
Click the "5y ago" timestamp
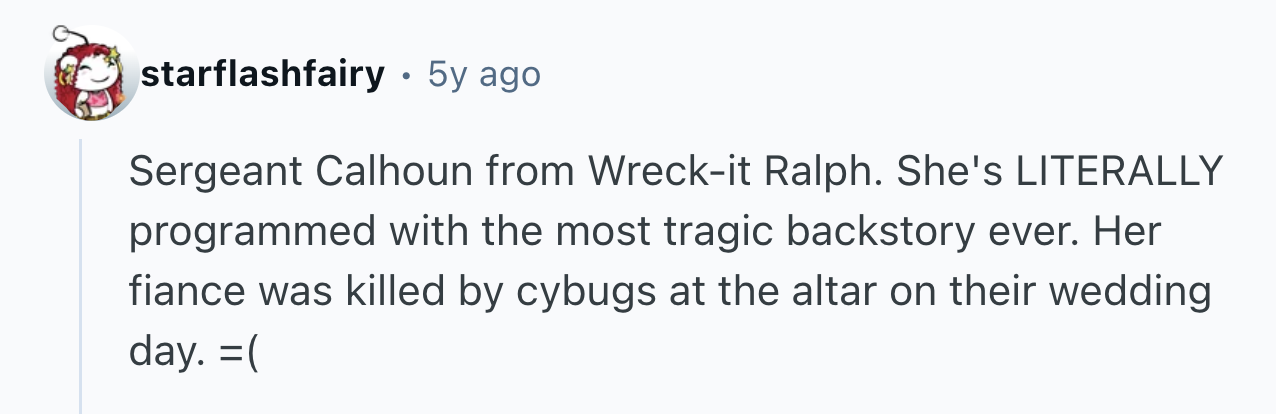coord(483,74)
